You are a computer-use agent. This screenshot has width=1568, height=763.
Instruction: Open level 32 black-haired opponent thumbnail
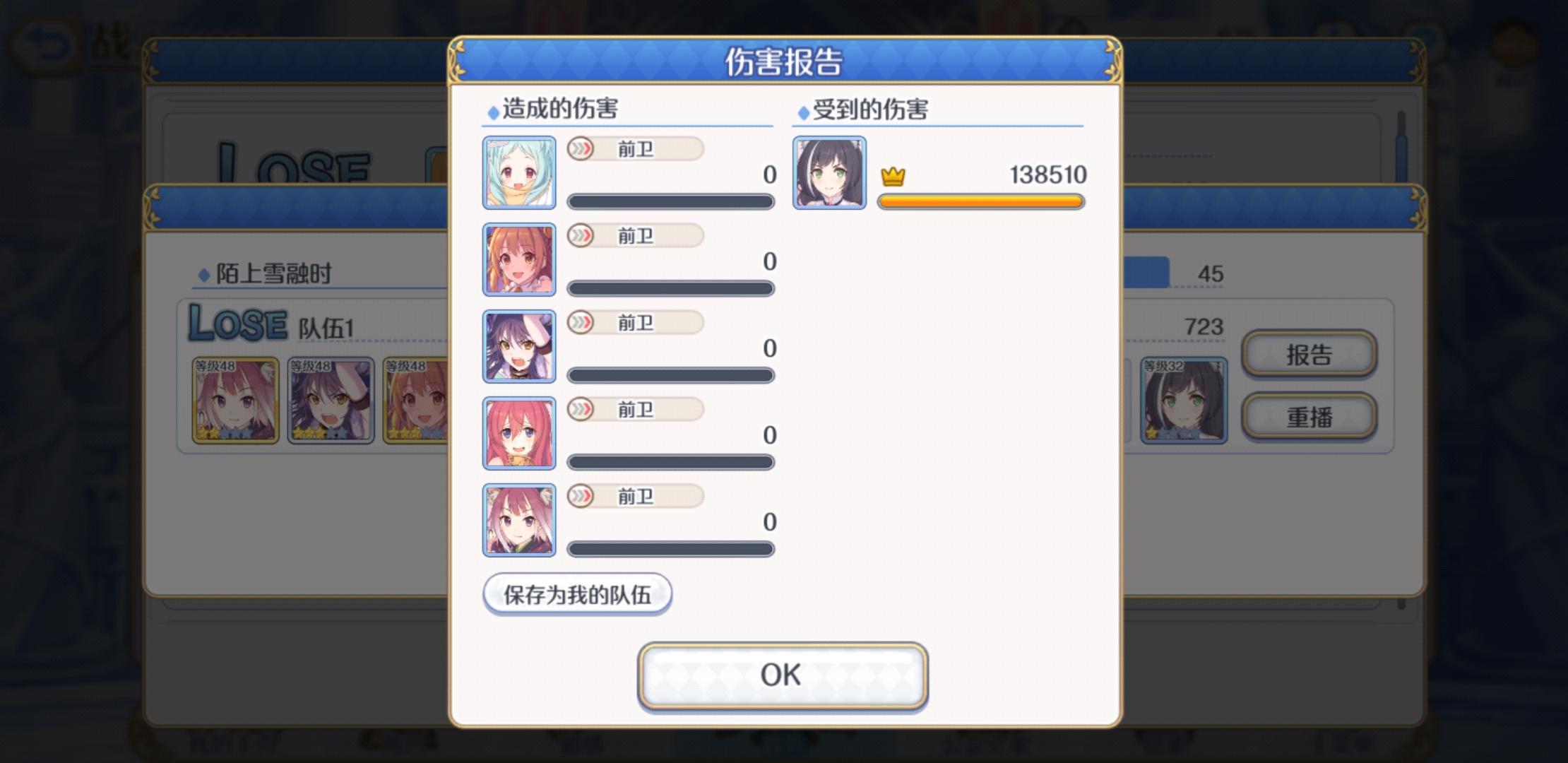(1184, 400)
